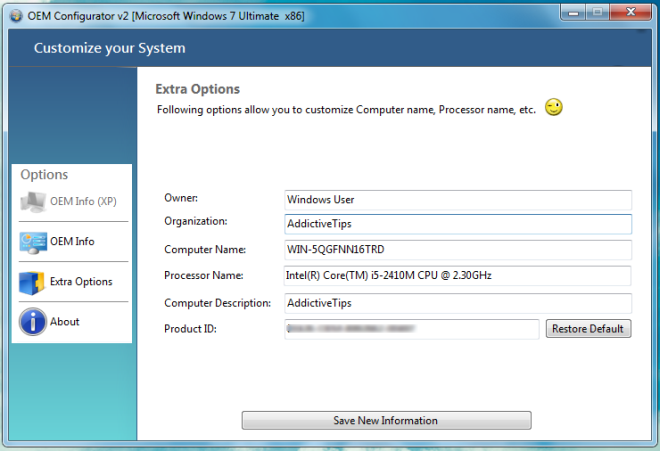This screenshot has height=451, width=660.
Task: Click the Extra Options blue box icon
Action: pos(32,283)
